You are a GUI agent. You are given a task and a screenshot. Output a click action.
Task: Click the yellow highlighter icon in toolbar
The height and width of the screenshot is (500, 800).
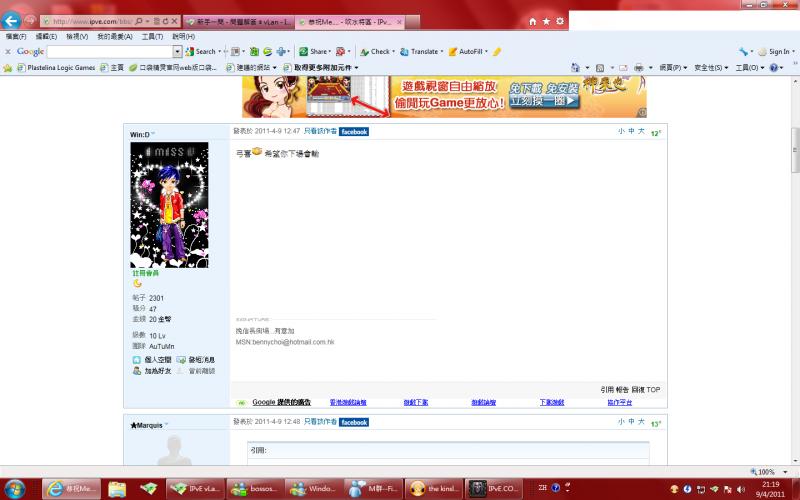point(497,52)
